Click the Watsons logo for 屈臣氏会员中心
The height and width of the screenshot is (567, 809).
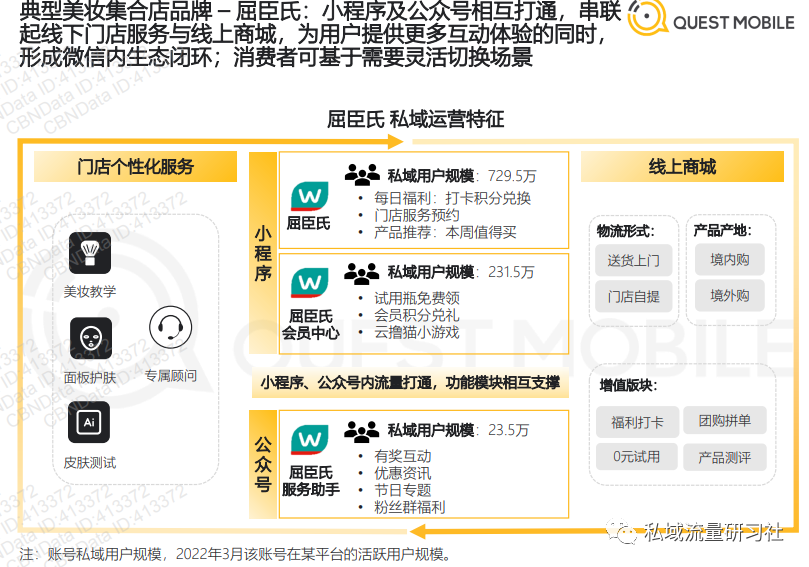310,283
